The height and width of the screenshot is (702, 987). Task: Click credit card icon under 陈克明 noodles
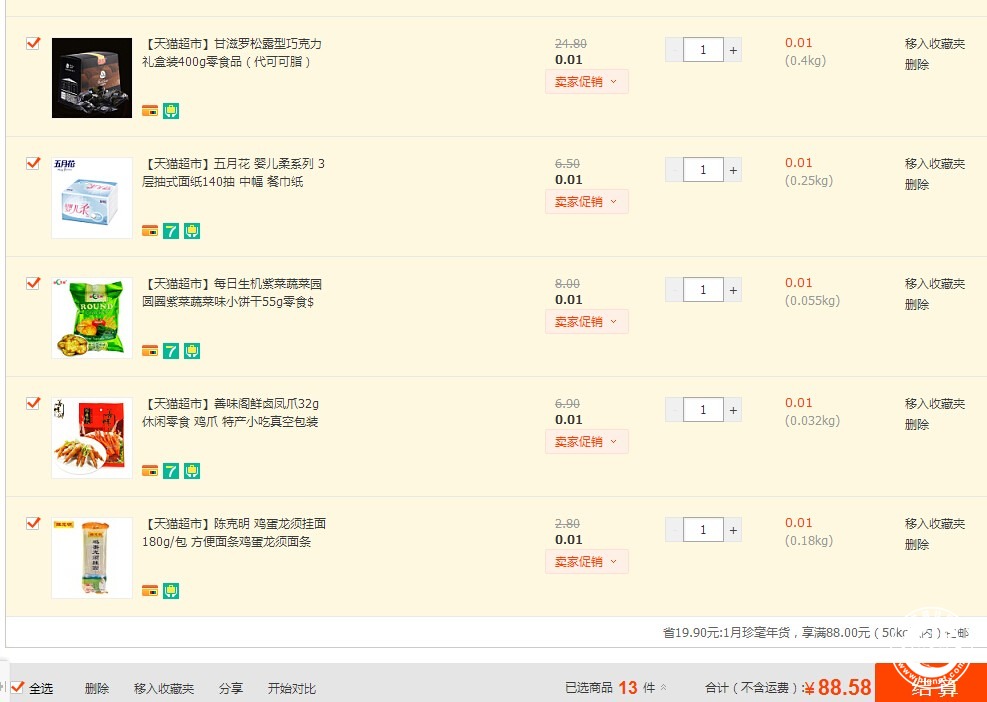click(150, 591)
